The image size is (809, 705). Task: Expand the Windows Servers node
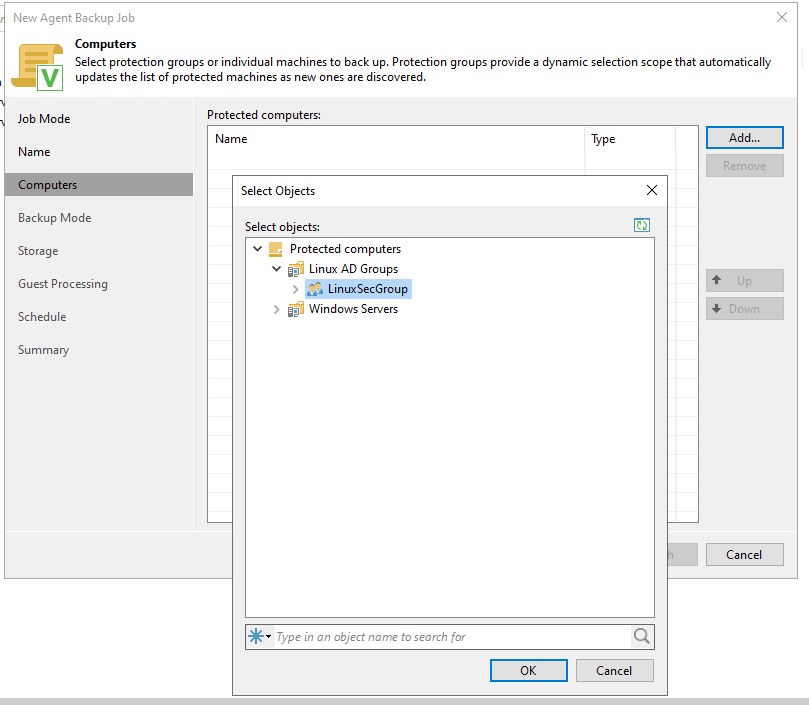(x=277, y=309)
